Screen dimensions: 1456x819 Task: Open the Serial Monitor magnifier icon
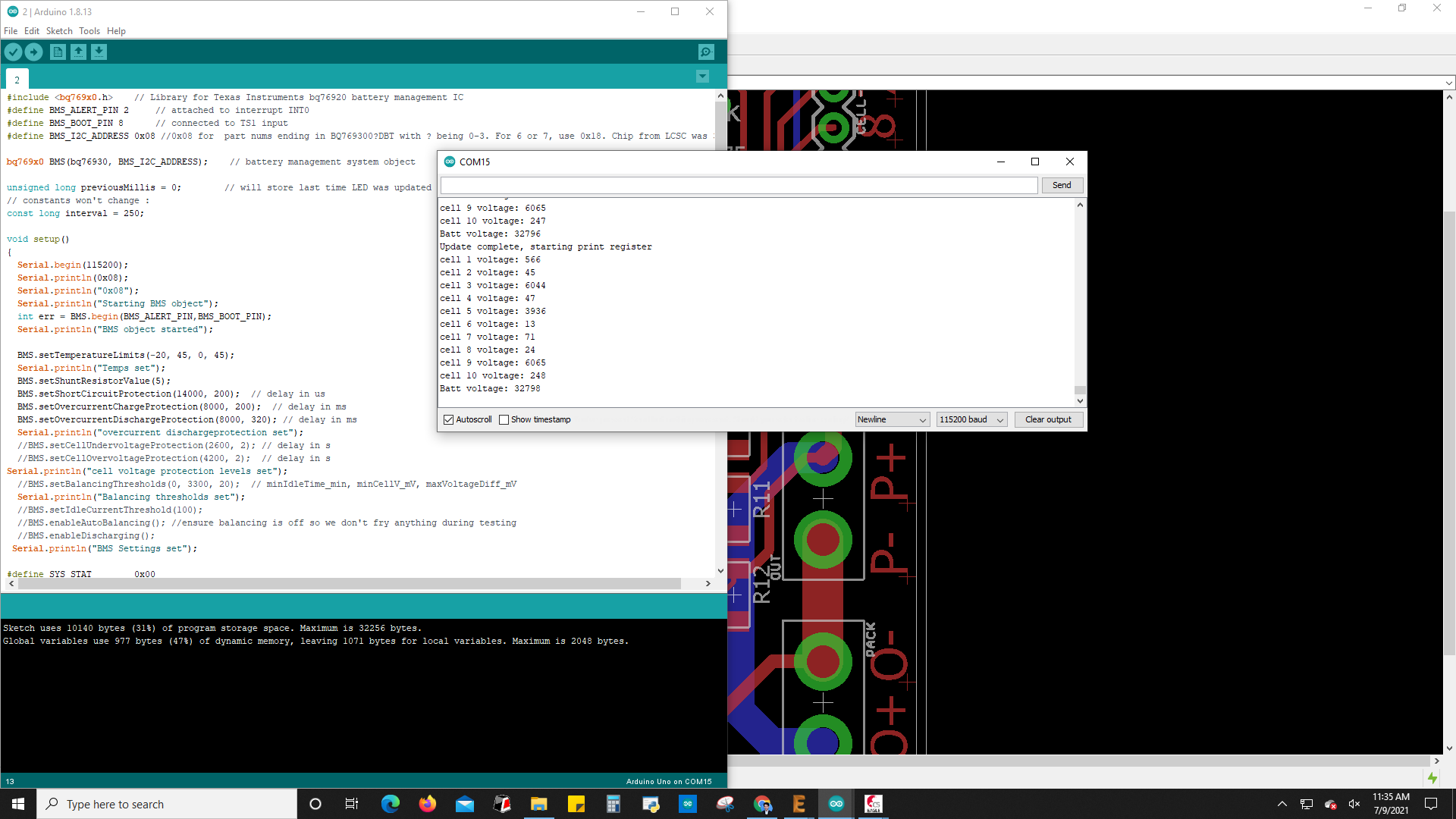(x=706, y=52)
